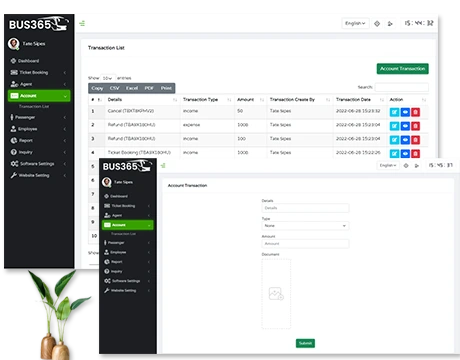Open the show entries count dropdown
This screenshot has width=460, height=360.
point(108,78)
